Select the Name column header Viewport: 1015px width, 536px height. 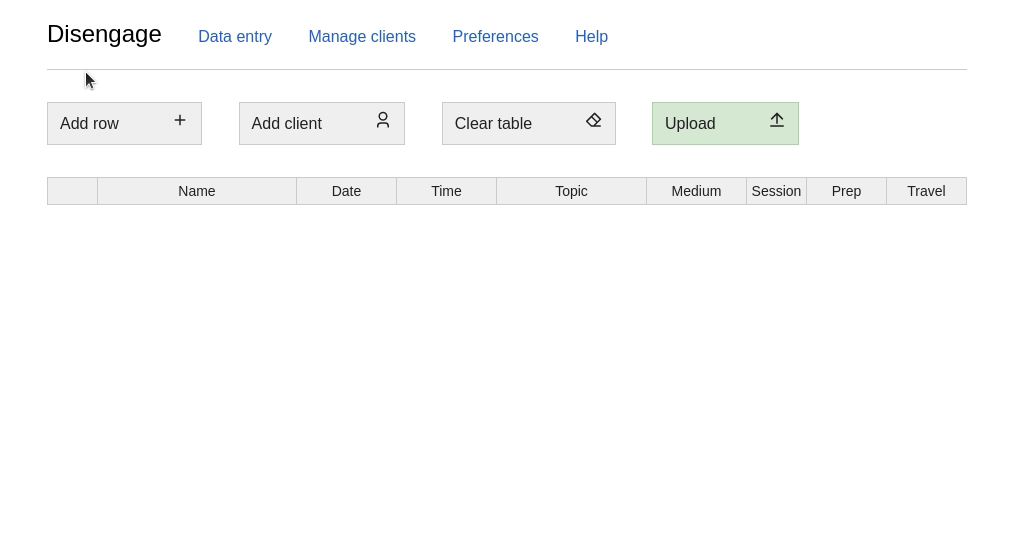pyautogui.click(x=197, y=191)
